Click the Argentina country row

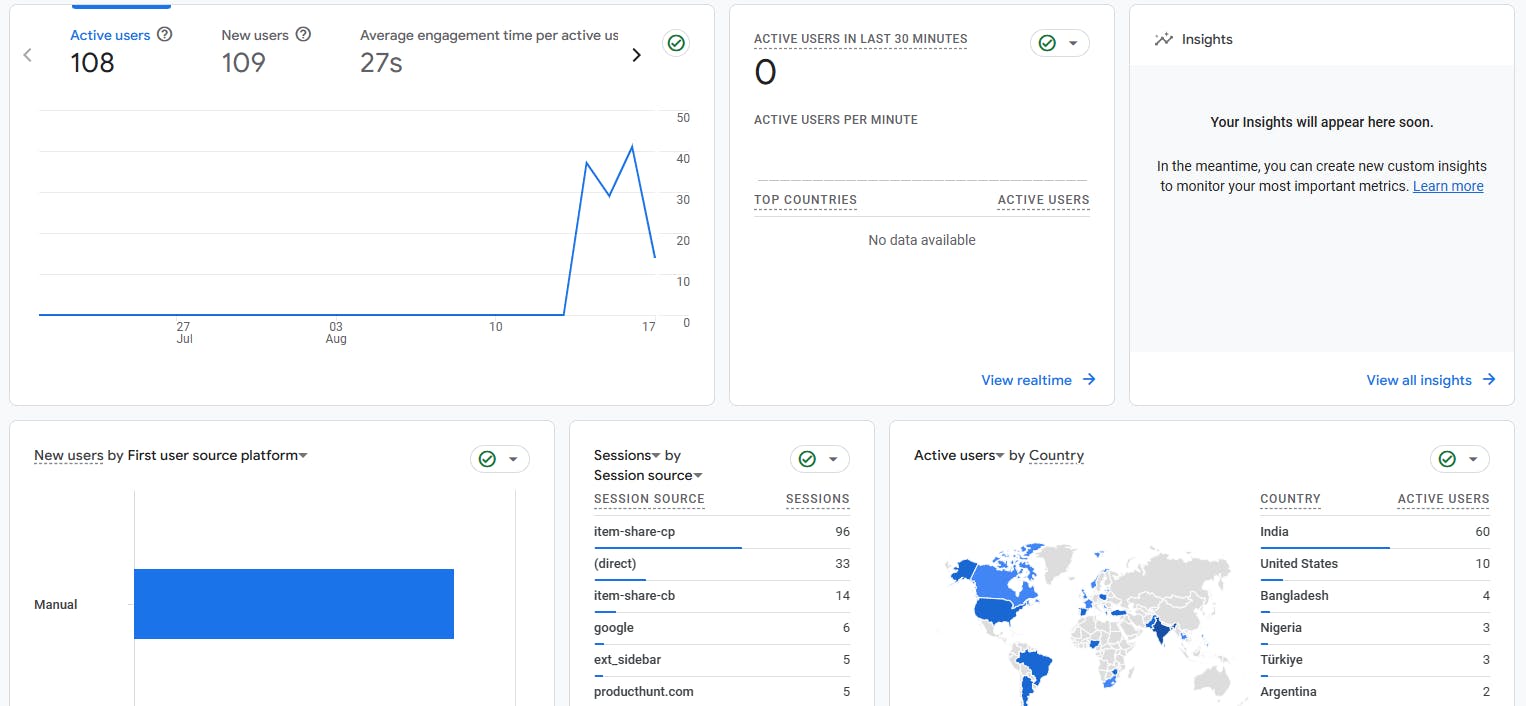pos(1375,692)
